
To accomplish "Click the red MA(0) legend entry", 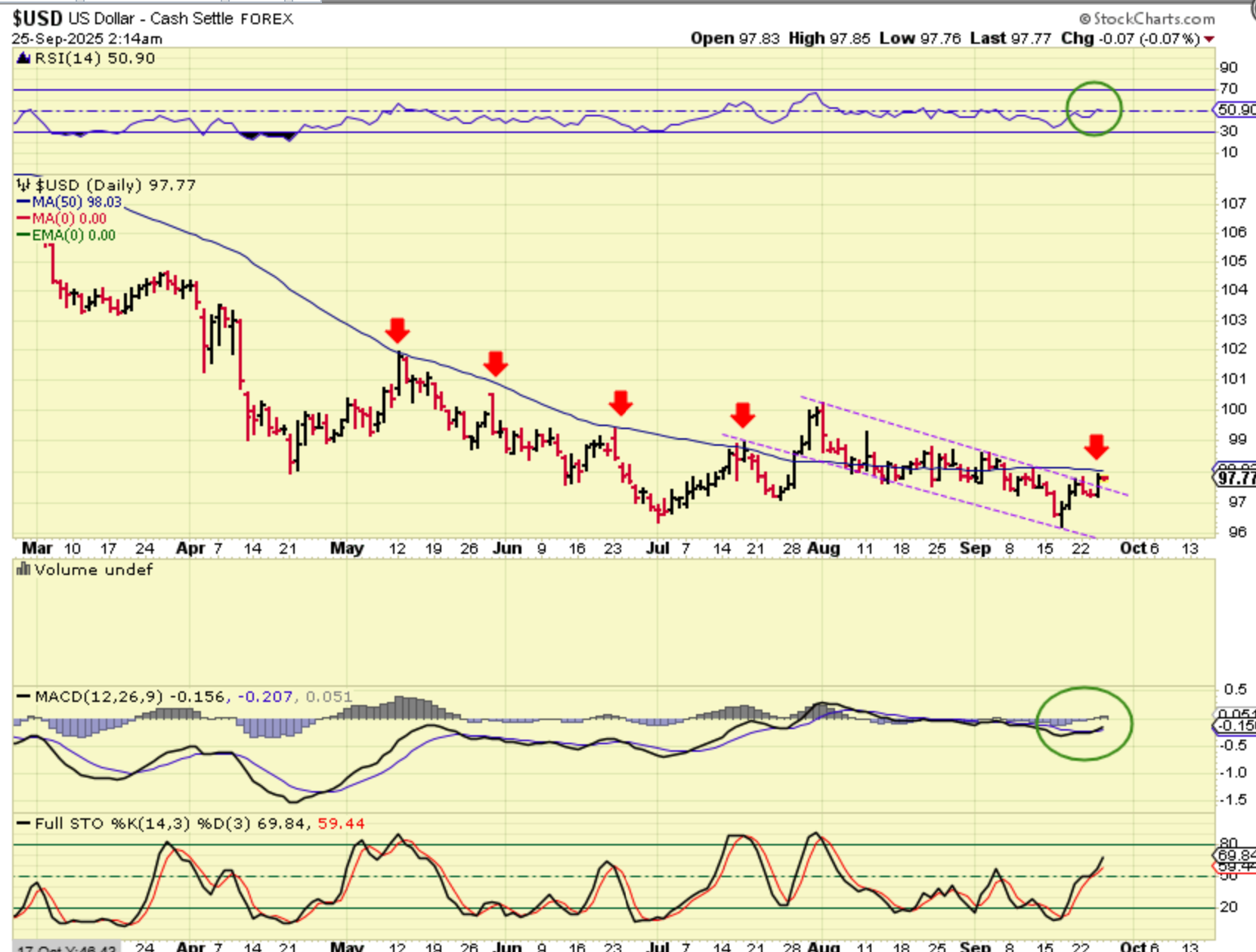I will [x=68, y=219].
